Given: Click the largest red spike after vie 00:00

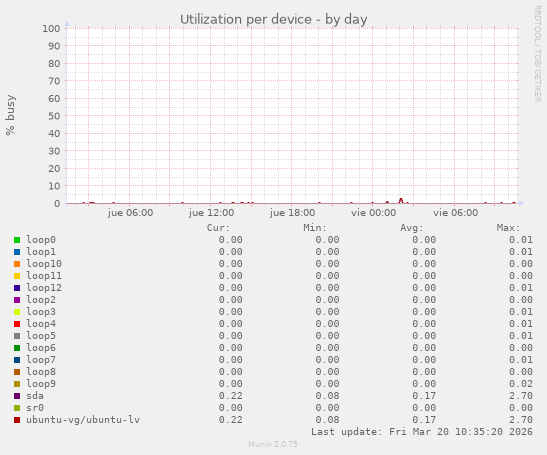Looking at the screenshot, I should (x=401, y=201).
